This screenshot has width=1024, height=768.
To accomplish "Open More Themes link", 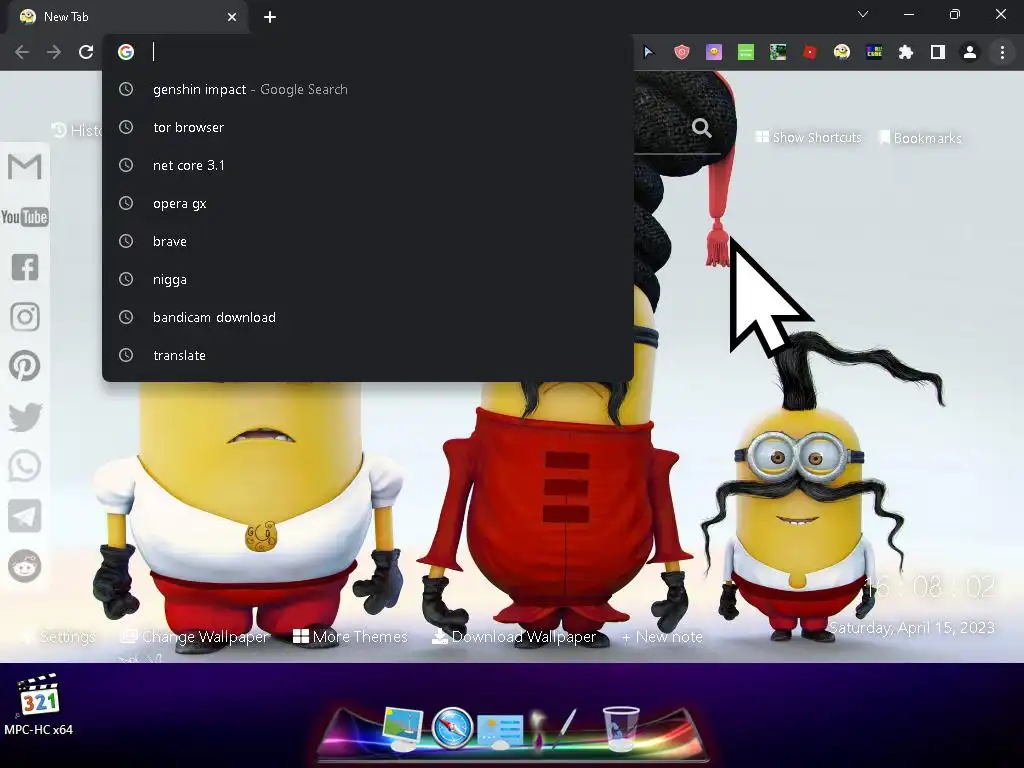I will 350,637.
